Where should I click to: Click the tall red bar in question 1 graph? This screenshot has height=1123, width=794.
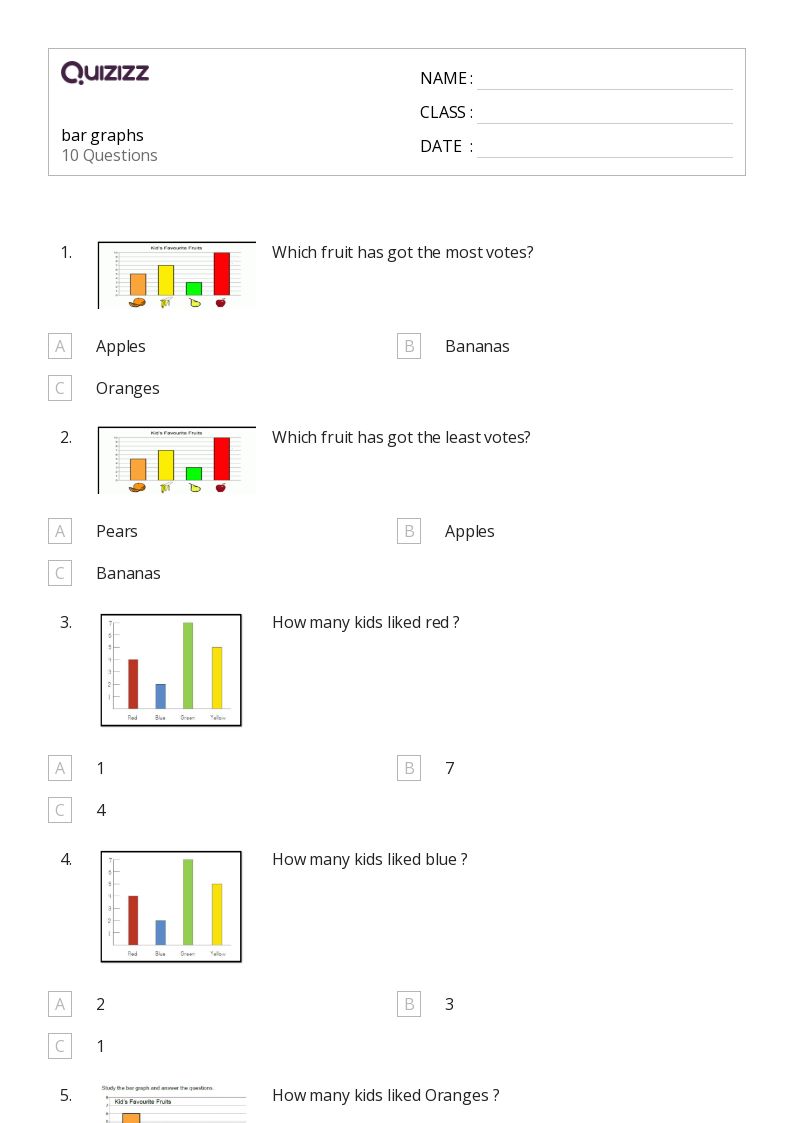coord(222,274)
